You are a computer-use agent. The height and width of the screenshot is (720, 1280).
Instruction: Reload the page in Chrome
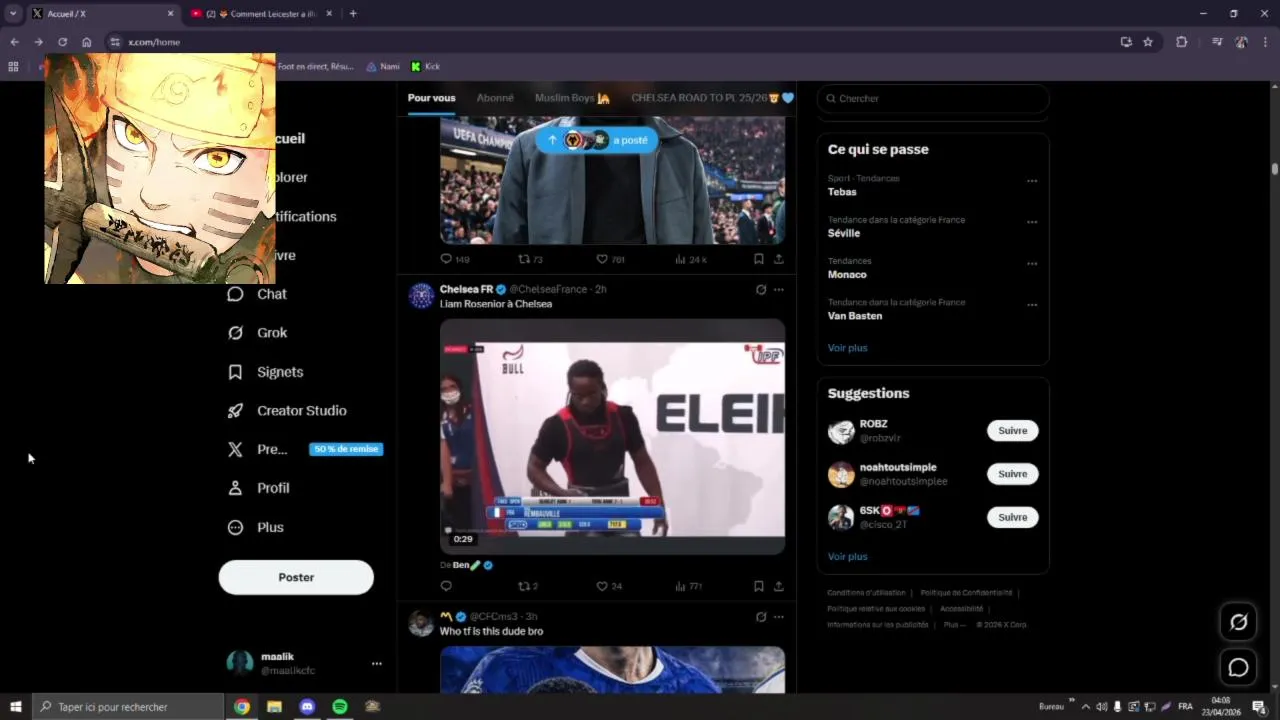(62, 42)
